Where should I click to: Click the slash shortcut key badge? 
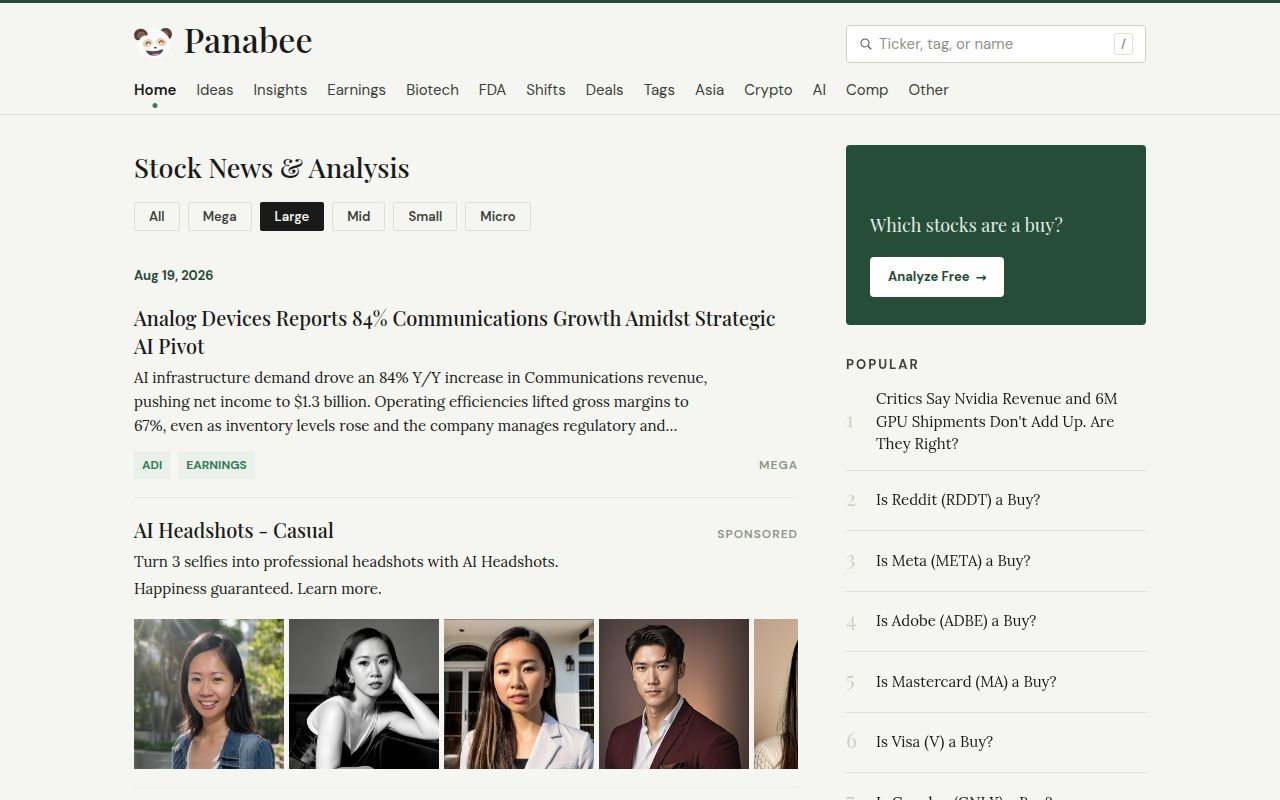pos(1123,44)
